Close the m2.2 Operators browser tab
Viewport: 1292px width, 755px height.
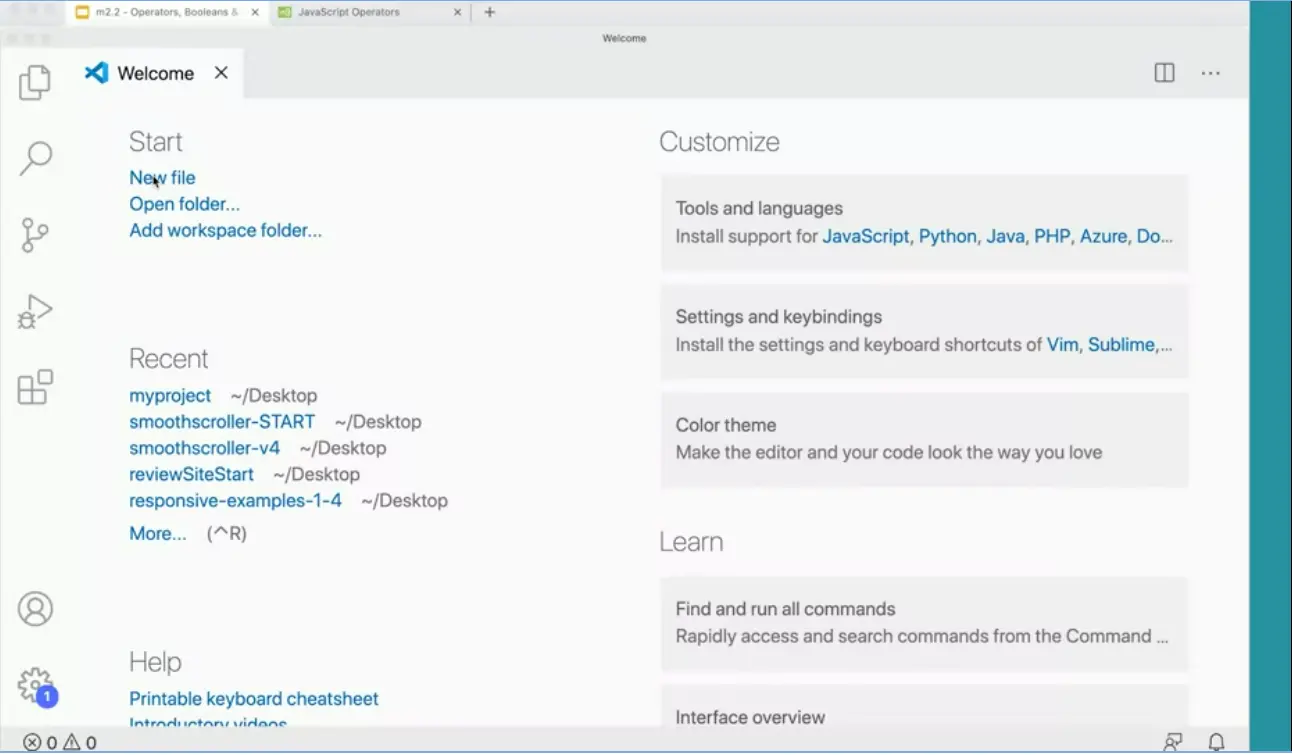(255, 12)
